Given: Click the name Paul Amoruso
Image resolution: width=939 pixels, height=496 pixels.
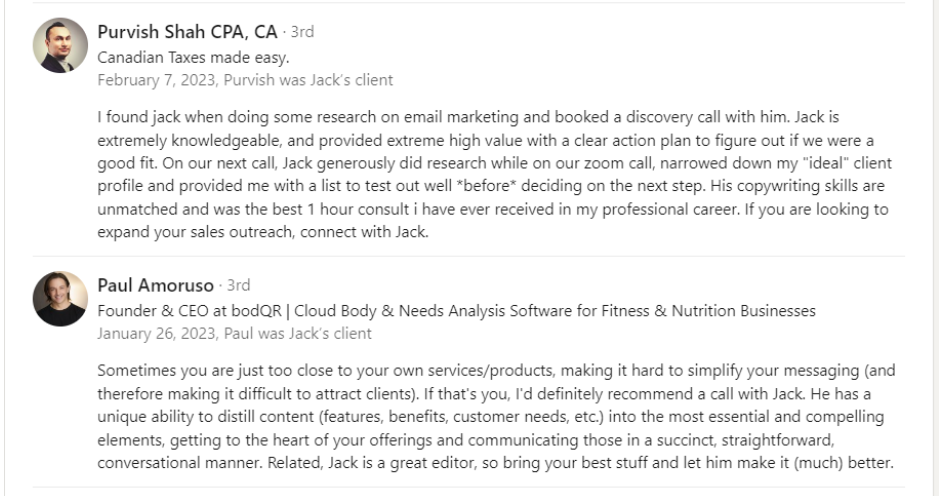Looking at the screenshot, I should pyautogui.click(x=156, y=285).
